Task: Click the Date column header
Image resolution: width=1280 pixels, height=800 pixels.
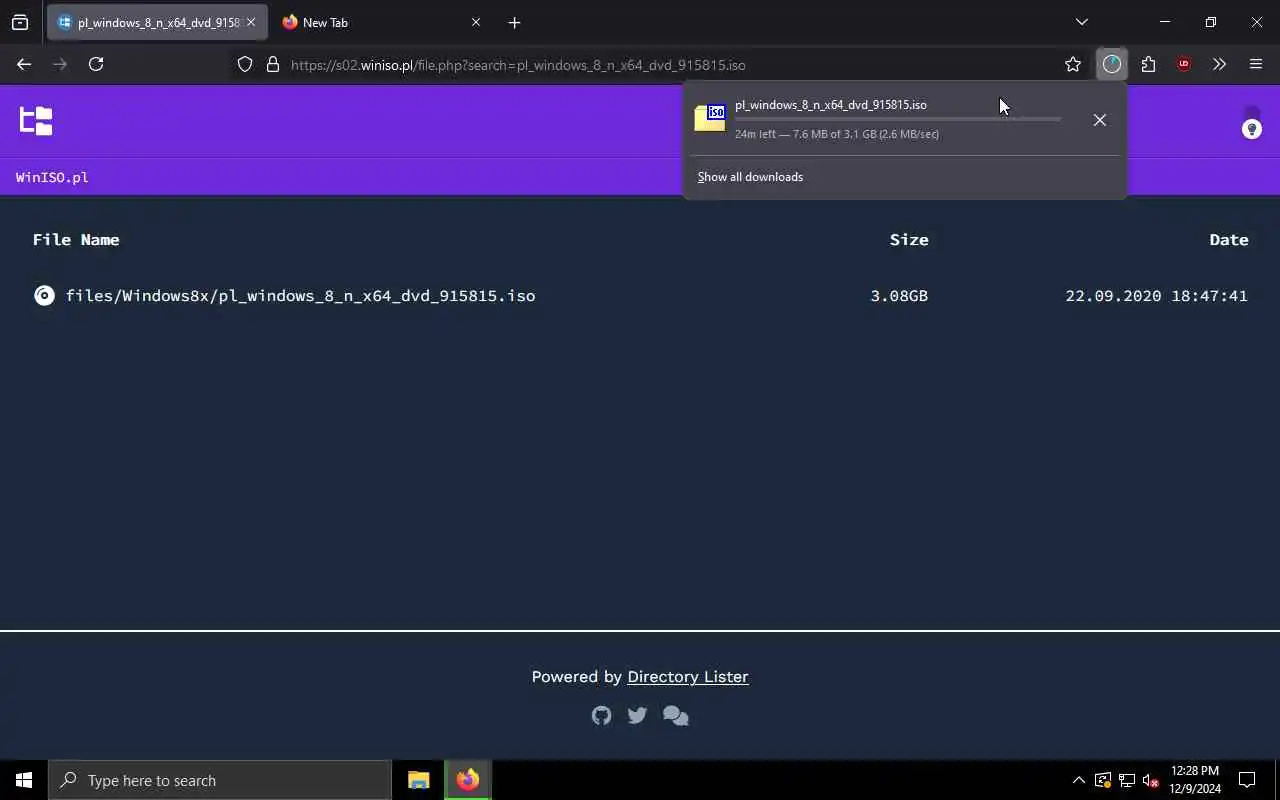Action: coord(1229,240)
